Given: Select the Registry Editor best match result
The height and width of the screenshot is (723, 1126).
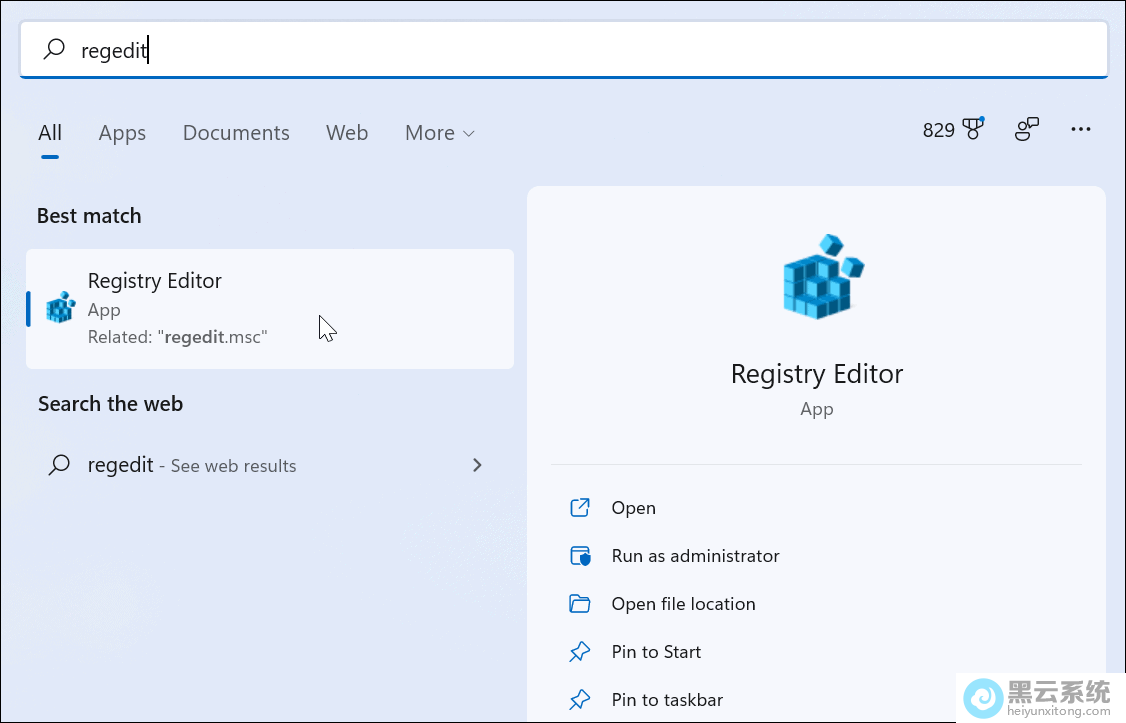Looking at the screenshot, I should [270, 308].
